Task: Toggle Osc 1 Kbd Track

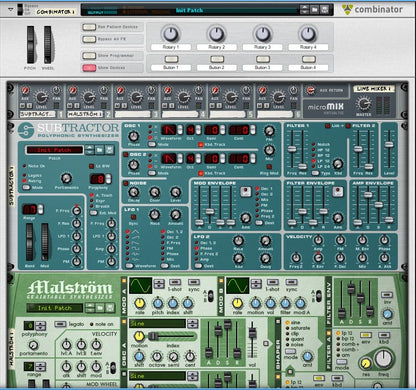Action: (201, 145)
